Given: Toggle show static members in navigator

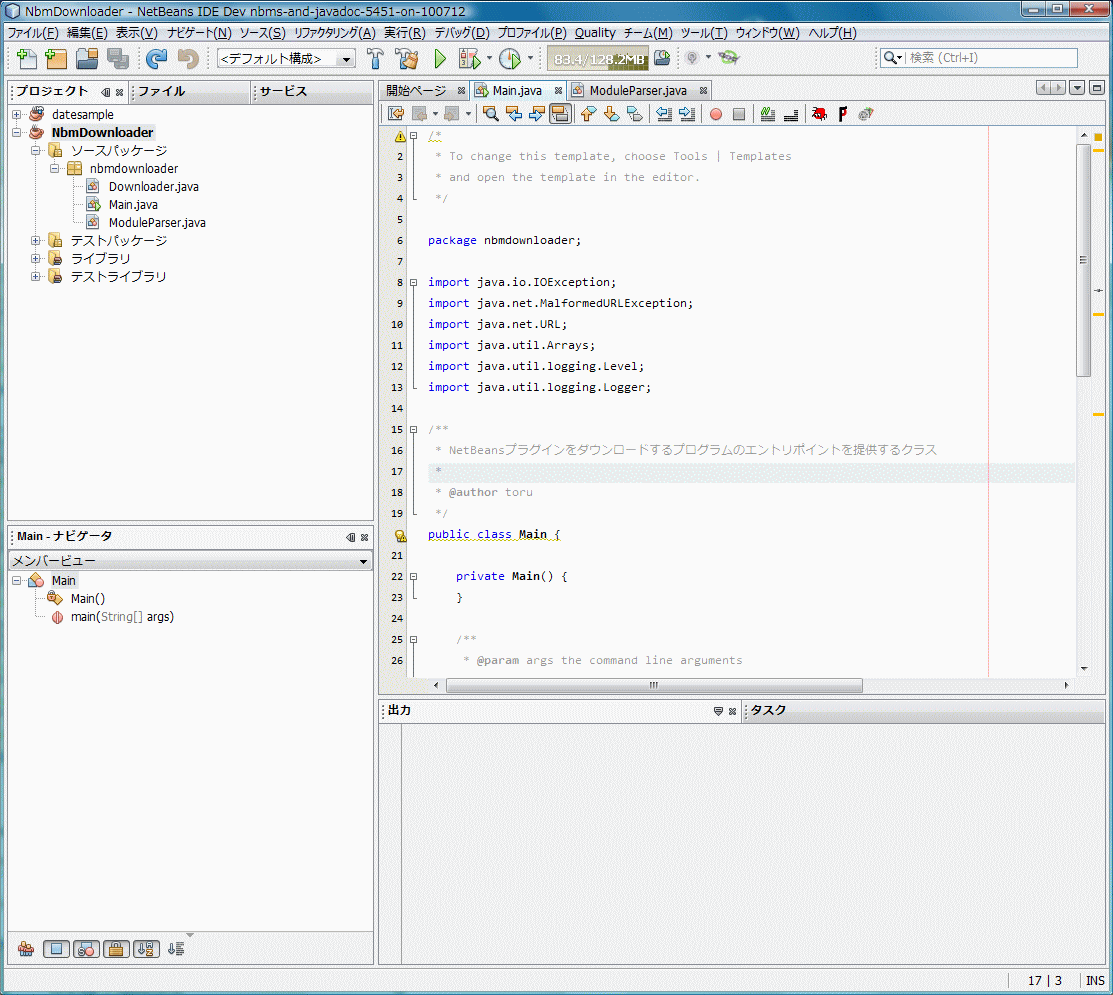Looking at the screenshot, I should (86, 949).
